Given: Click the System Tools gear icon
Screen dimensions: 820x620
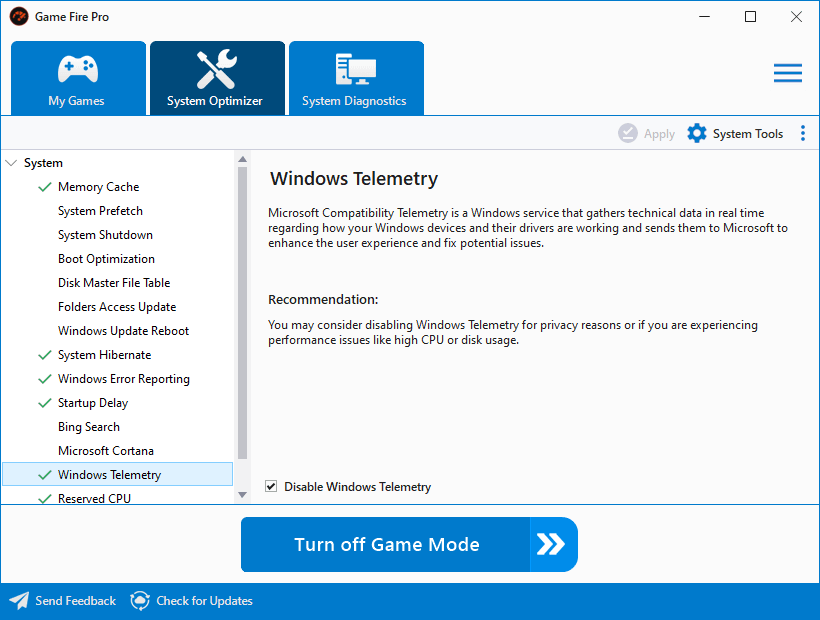Looking at the screenshot, I should pos(697,134).
